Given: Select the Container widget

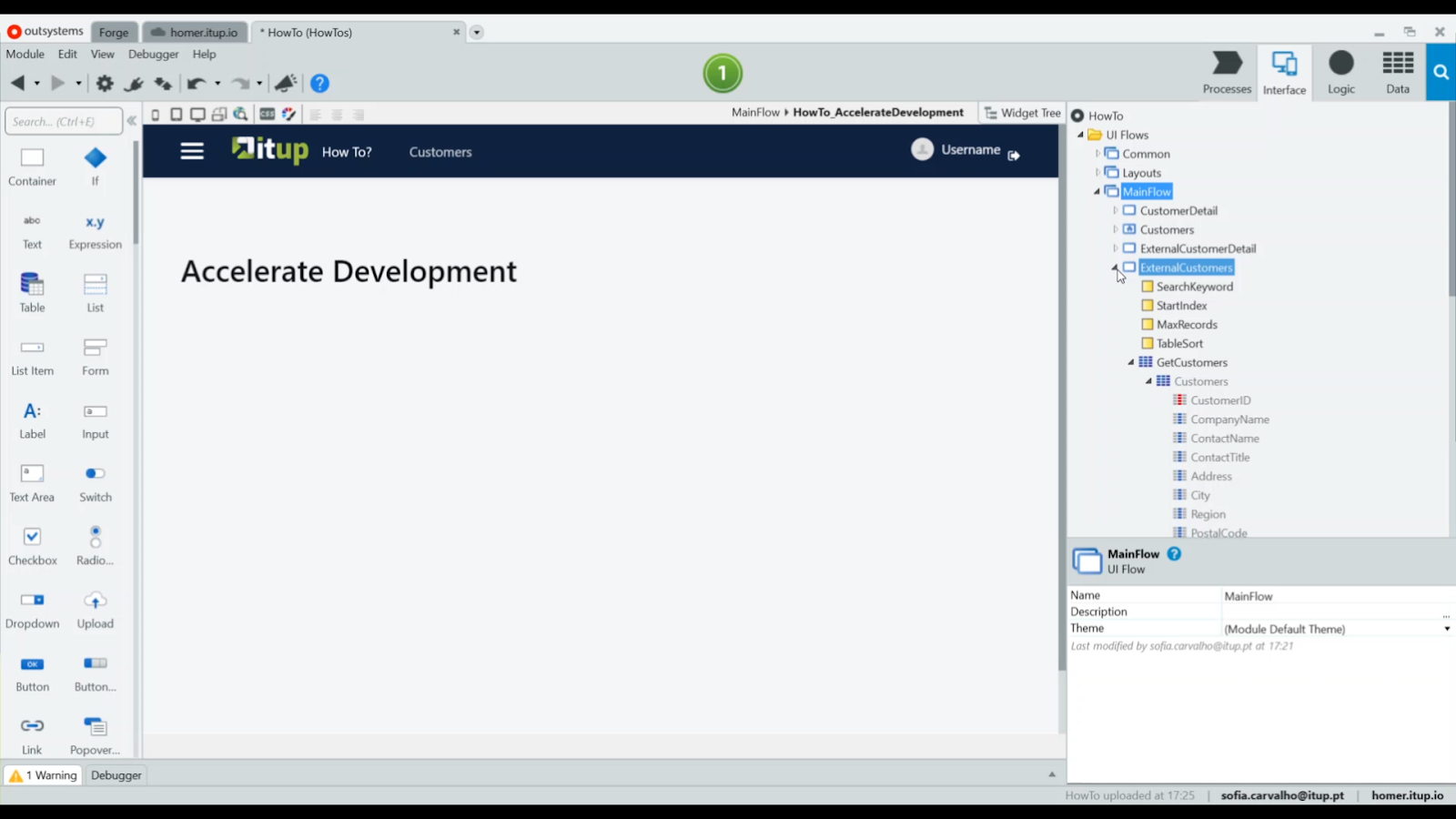Looking at the screenshot, I should click(33, 167).
